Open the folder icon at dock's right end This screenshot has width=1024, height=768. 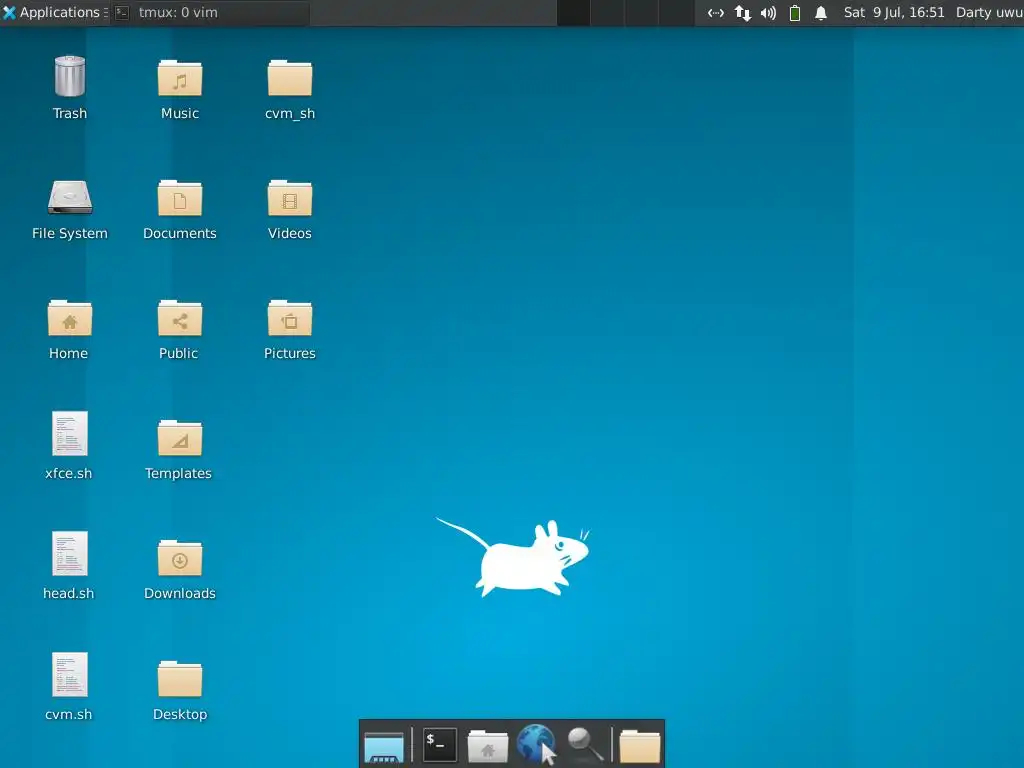639,746
